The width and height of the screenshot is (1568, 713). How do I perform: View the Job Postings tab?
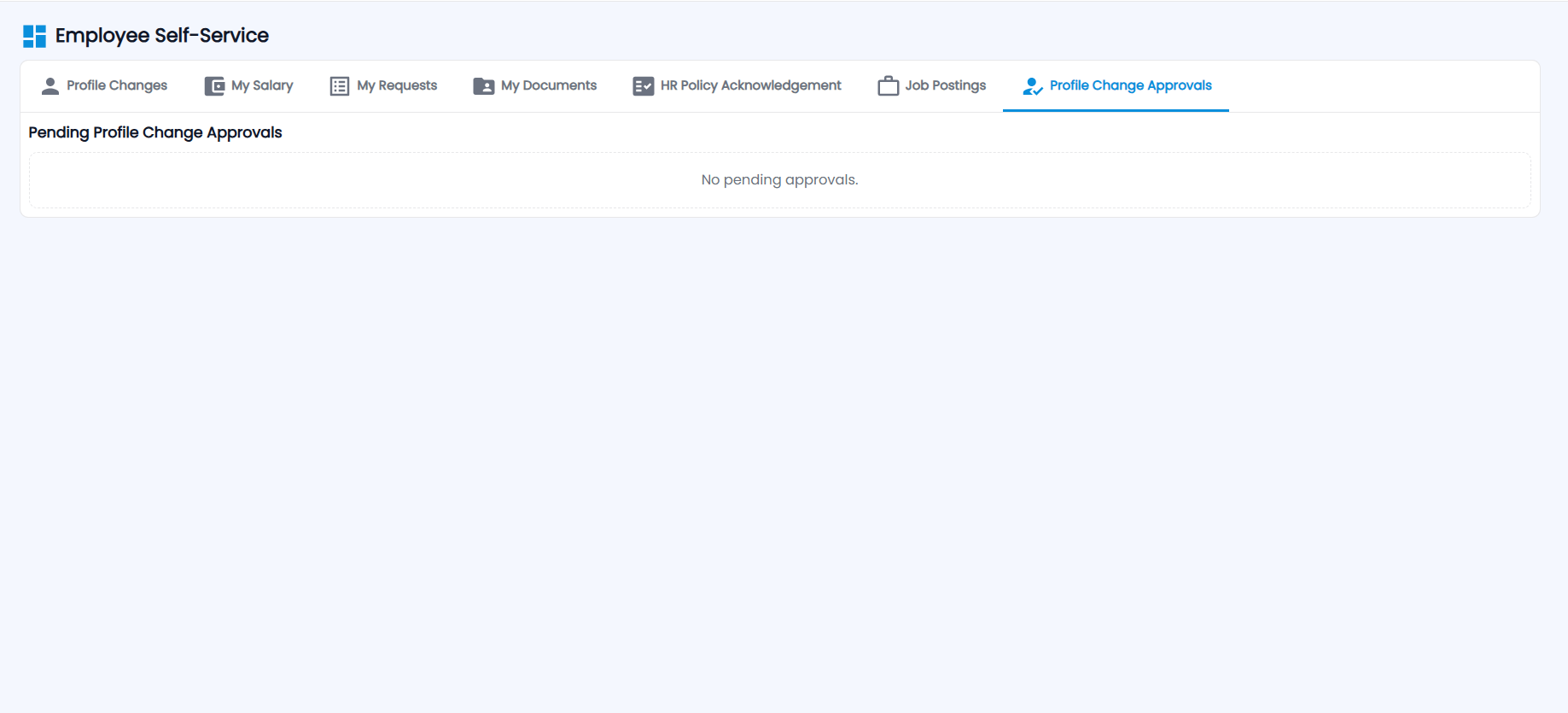(x=931, y=86)
